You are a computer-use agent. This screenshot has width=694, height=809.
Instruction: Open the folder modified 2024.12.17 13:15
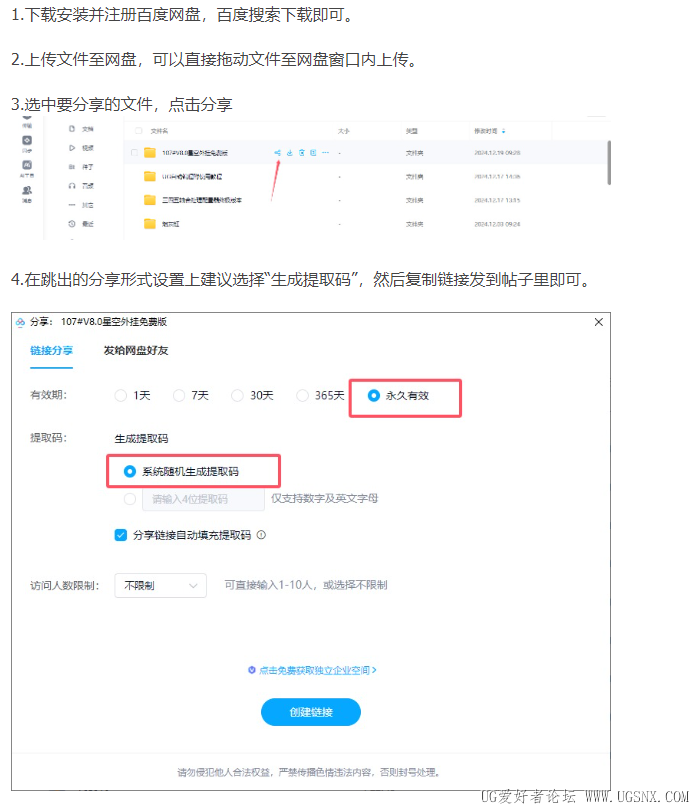coord(150,200)
